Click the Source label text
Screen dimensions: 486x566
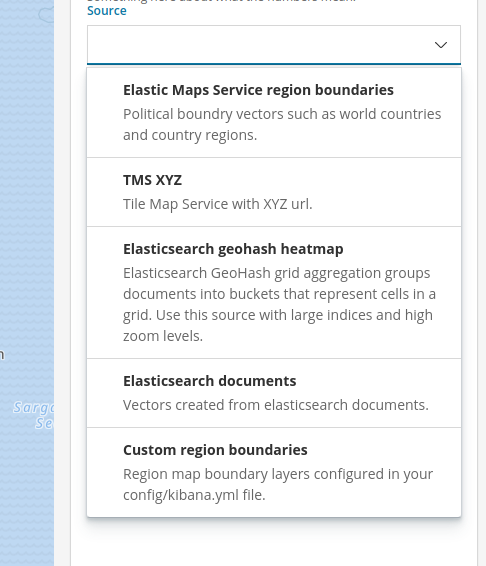(107, 11)
